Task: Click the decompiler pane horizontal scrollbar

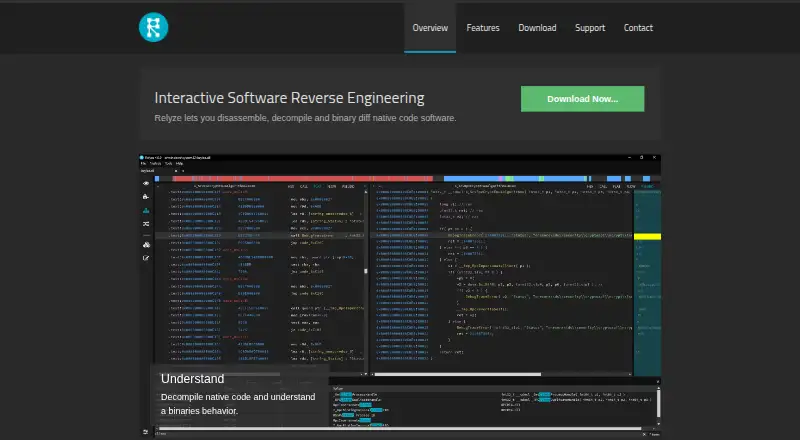Action: point(457,374)
